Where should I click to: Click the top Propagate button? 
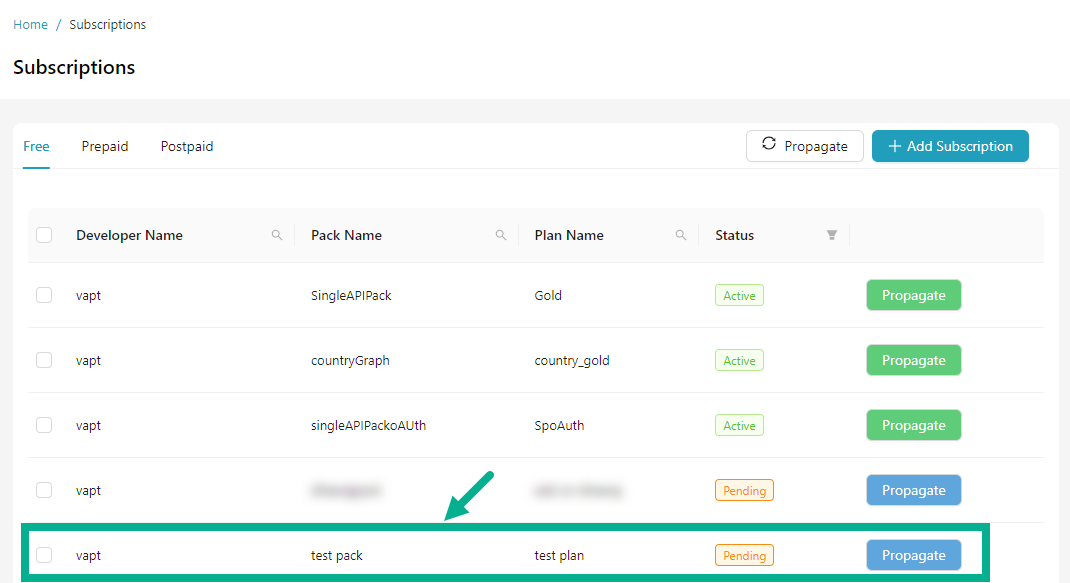tap(805, 145)
